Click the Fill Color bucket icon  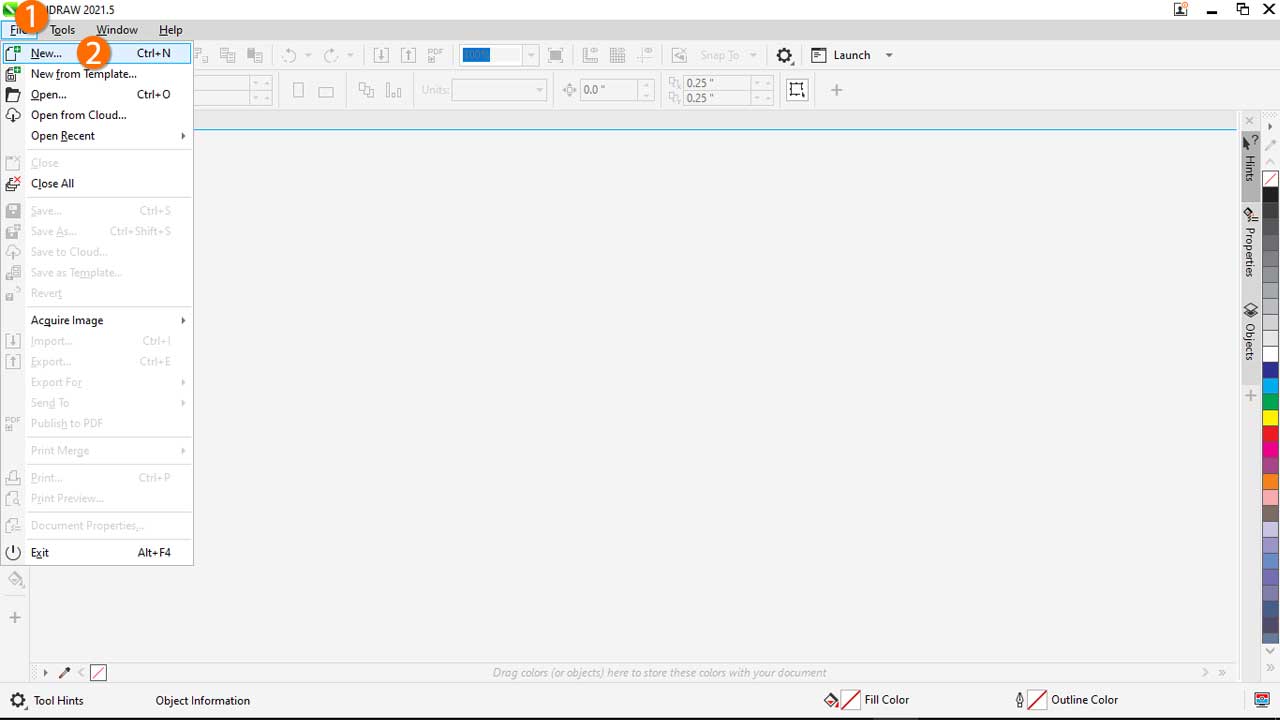click(831, 700)
